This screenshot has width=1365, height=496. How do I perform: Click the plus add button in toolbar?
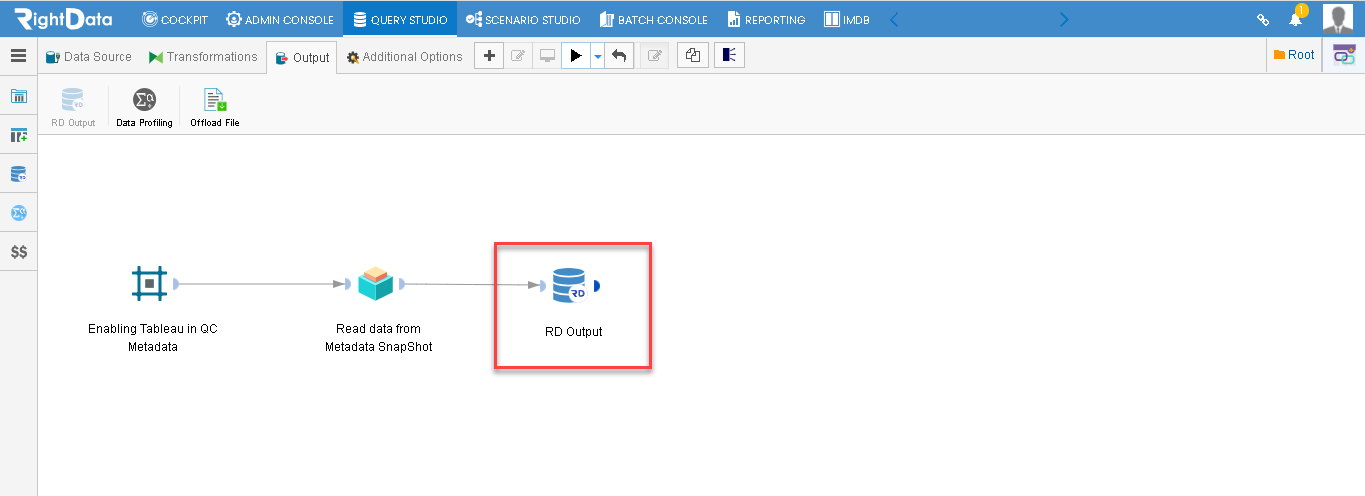(x=489, y=56)
